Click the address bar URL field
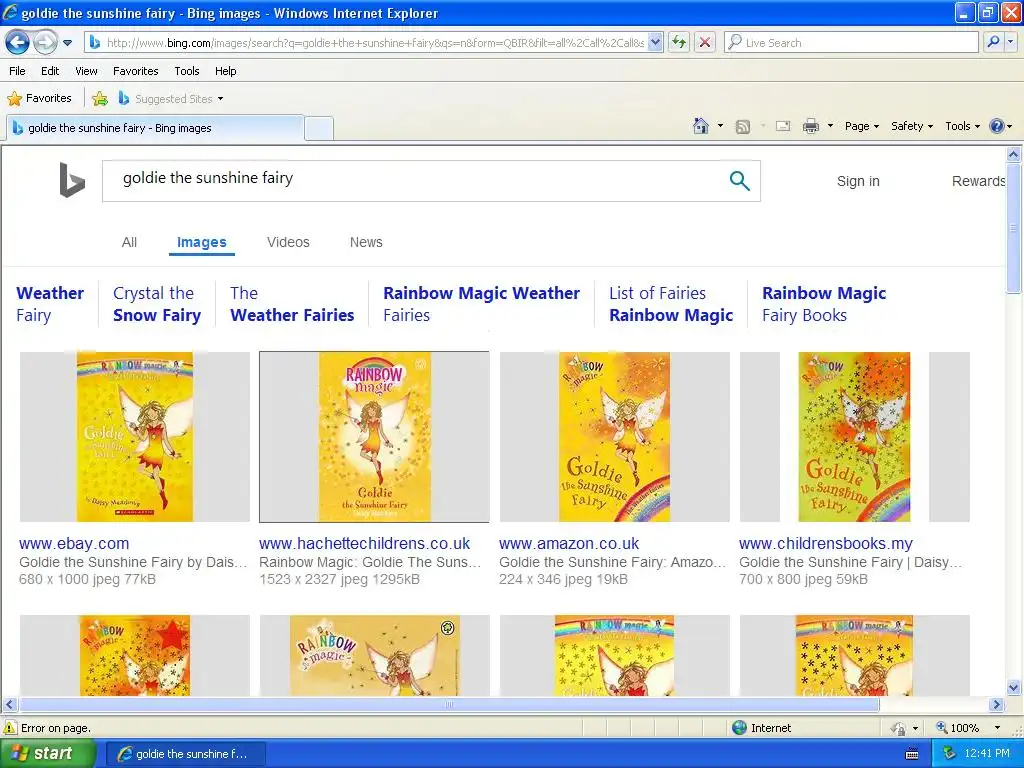 [368, 43]
